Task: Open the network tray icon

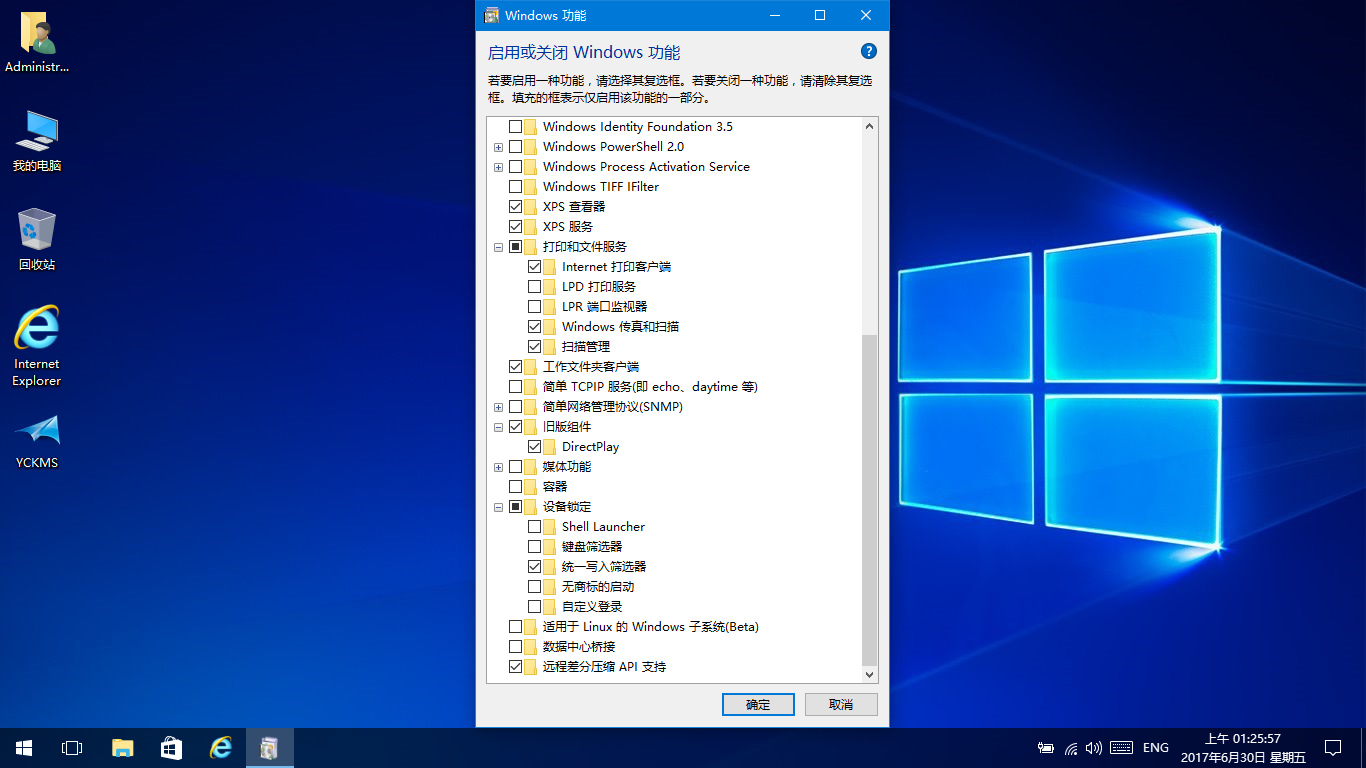Action: (1071, 748)
